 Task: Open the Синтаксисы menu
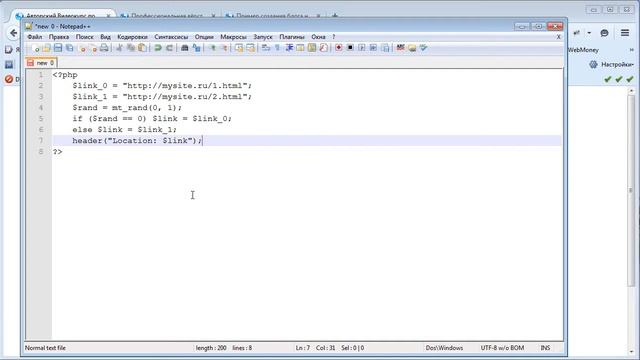coord(171,37)
